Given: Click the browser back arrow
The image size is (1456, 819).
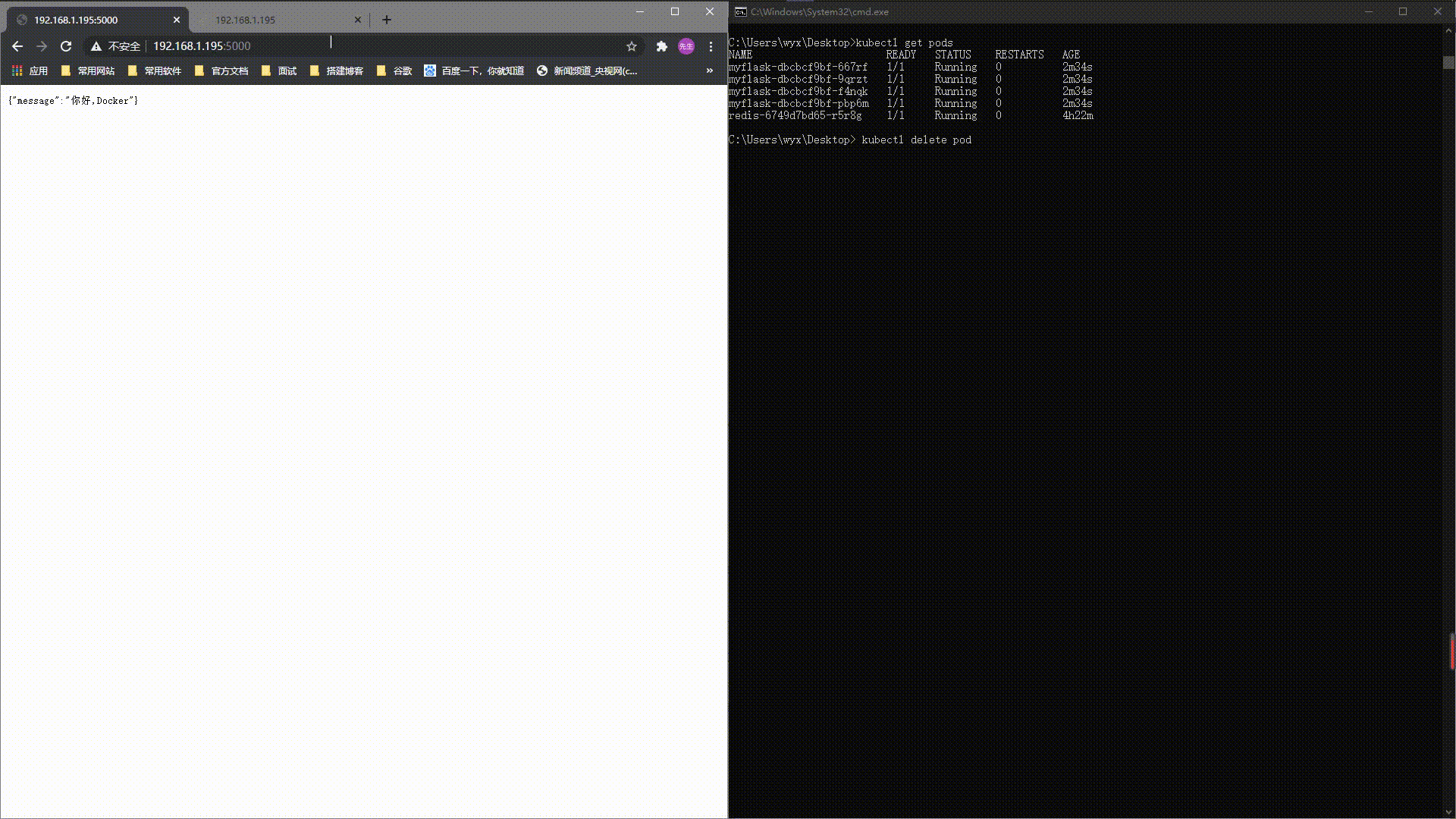Looking at the screenshot, I should [x=17, y=46].
